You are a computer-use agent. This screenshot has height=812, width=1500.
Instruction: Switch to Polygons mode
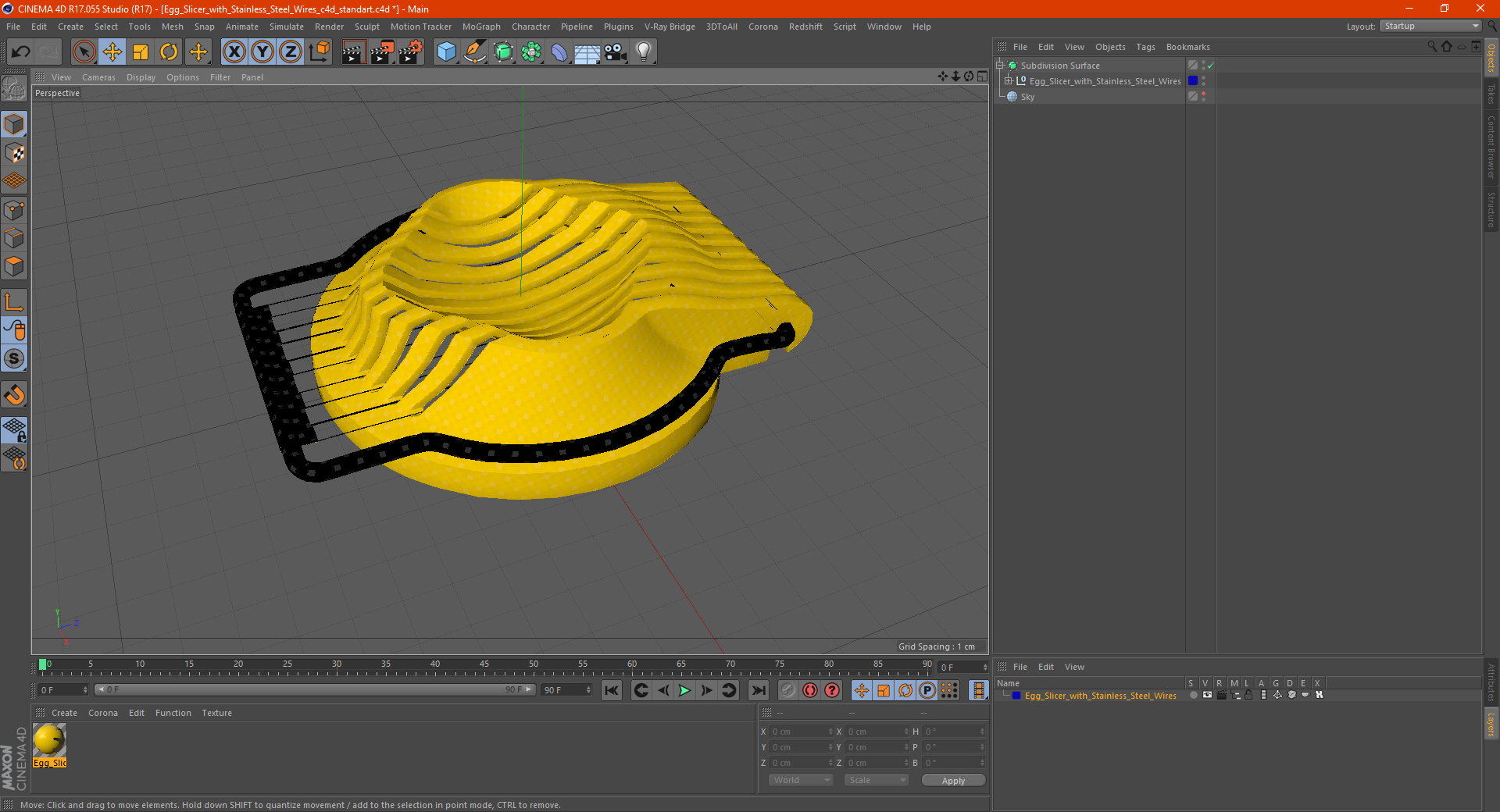[14, 266]
